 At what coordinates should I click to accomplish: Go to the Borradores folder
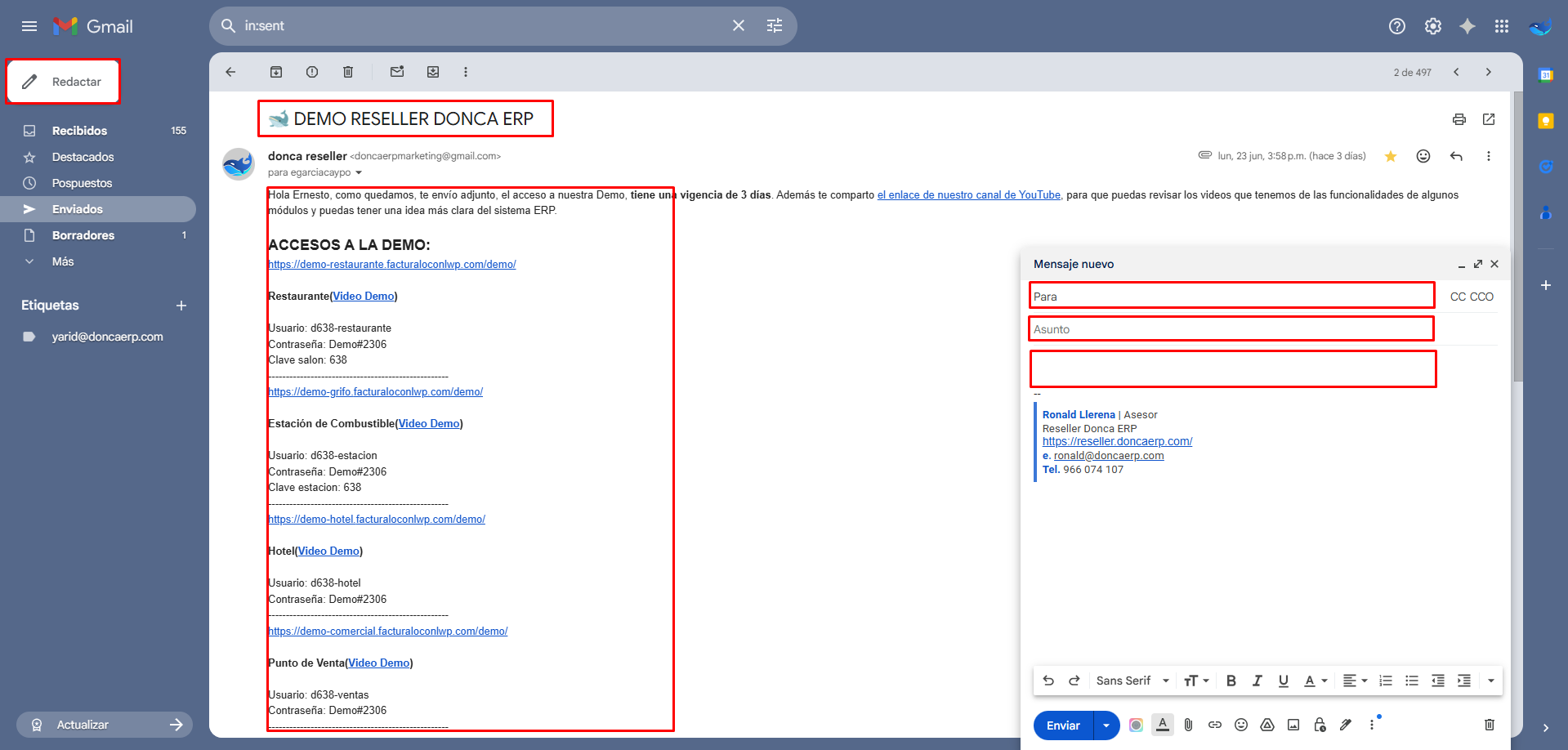tap(83, 235)
